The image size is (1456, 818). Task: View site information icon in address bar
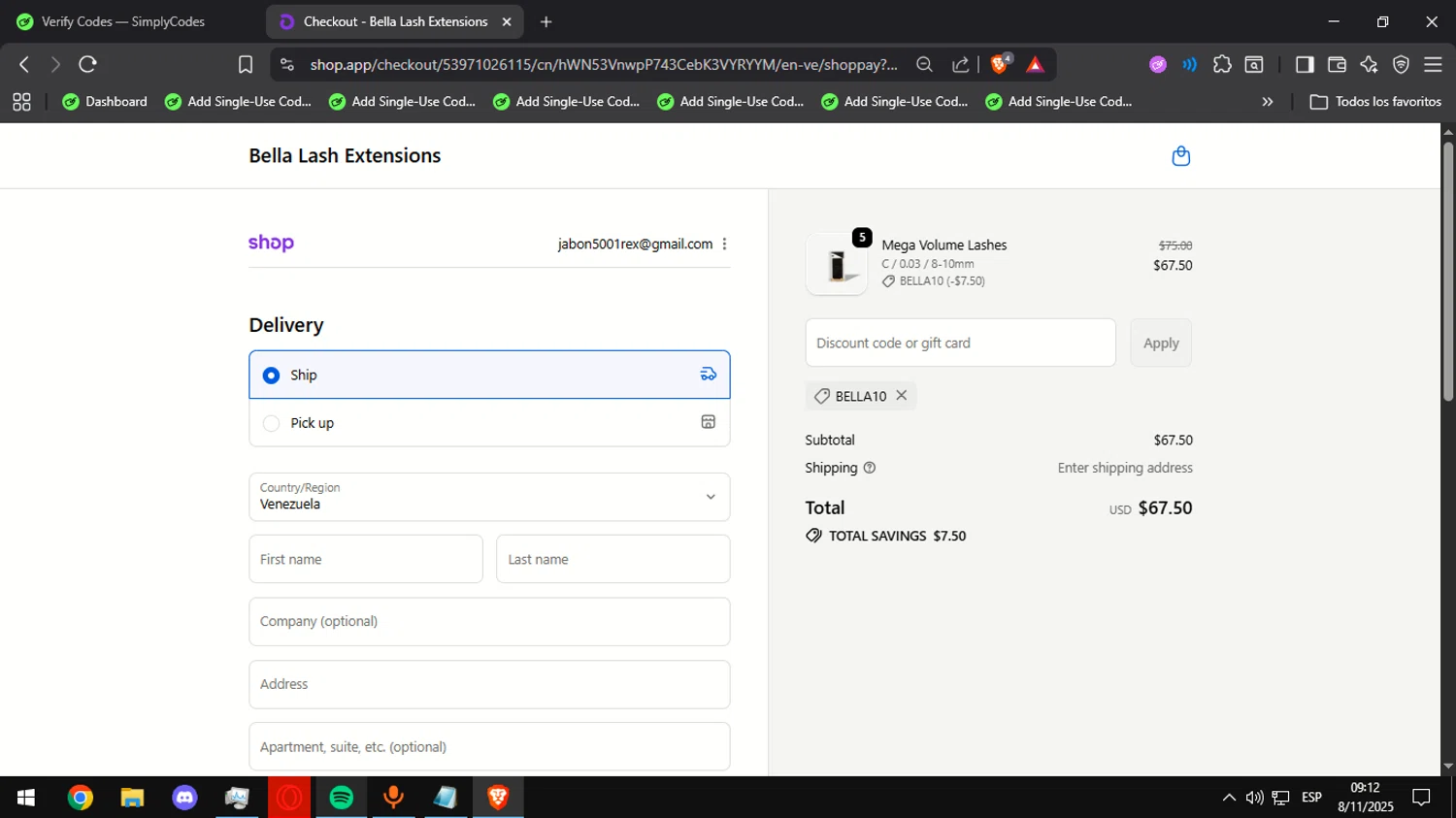(286, 65)
